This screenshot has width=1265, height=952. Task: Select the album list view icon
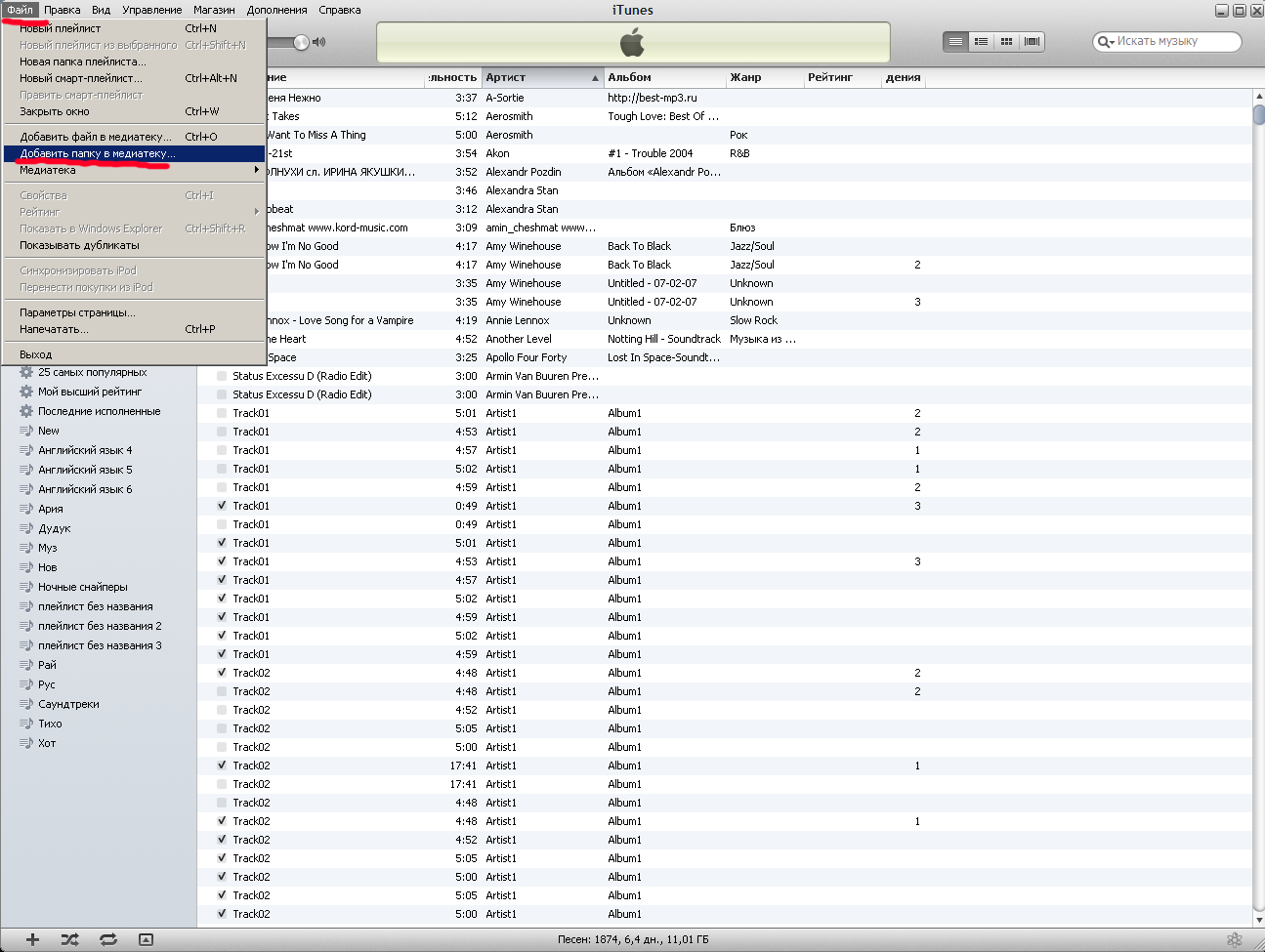[x=981, y=41]
